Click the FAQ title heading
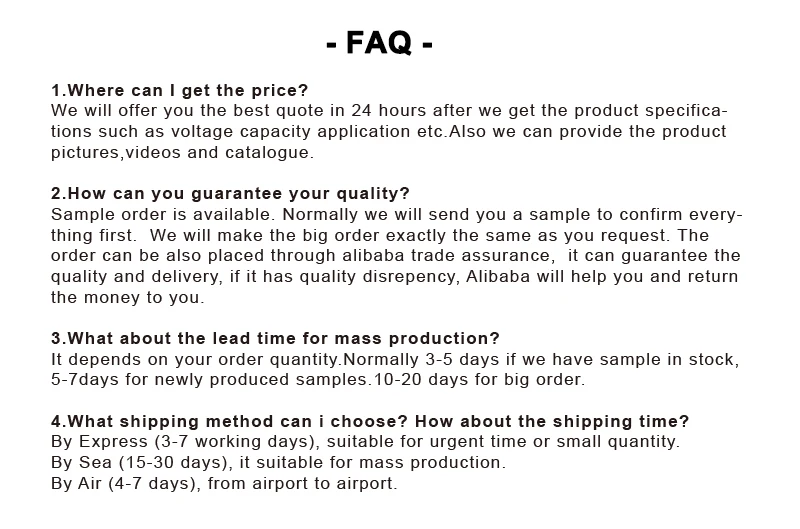 [x=379, y=43]
